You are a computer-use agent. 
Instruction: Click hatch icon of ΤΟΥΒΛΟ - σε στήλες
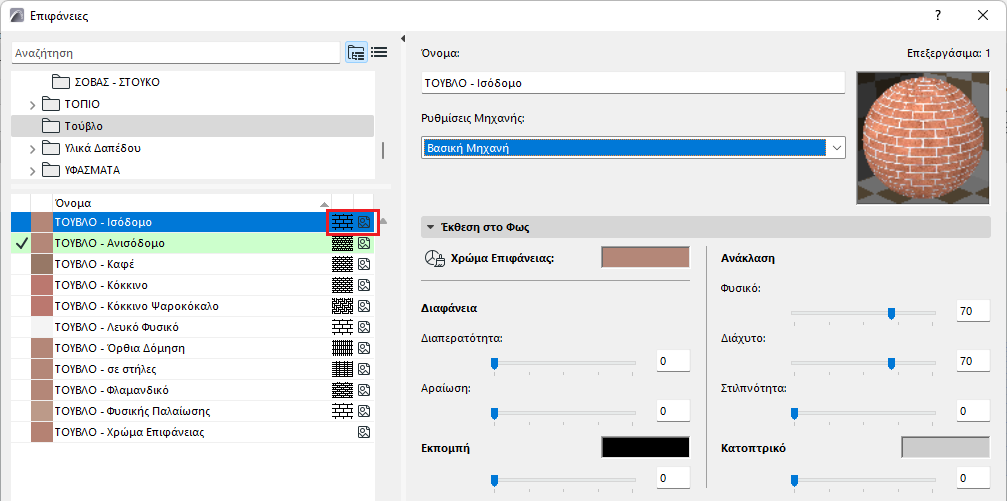(x=342, y=369)
